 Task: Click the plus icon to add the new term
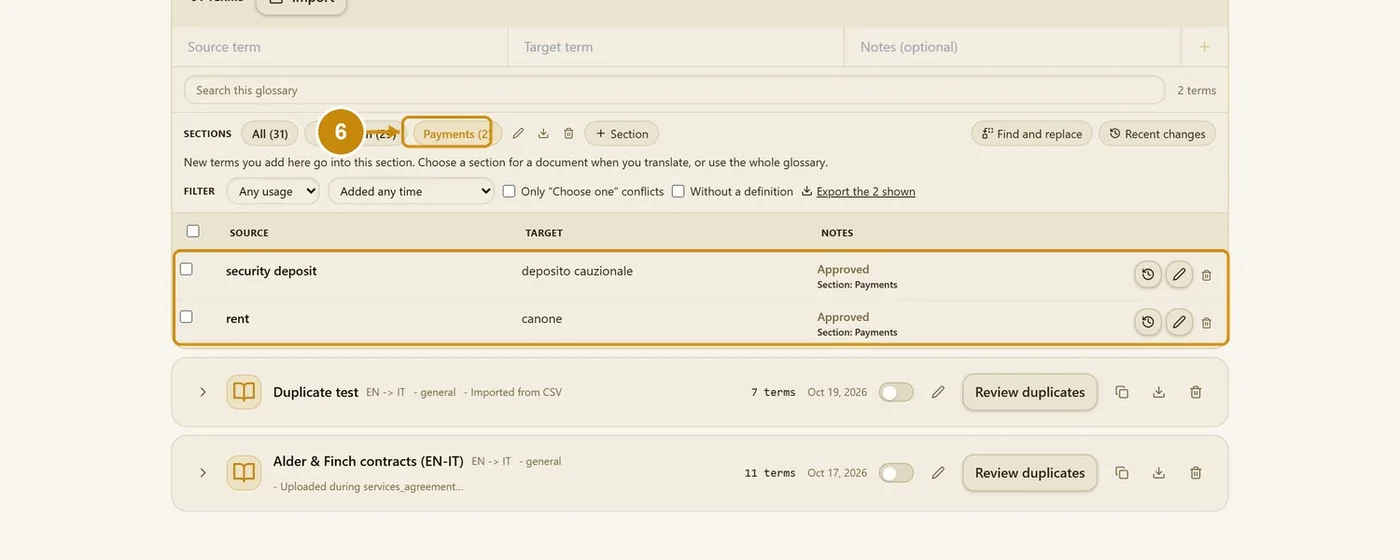(x=1204, y=47)
